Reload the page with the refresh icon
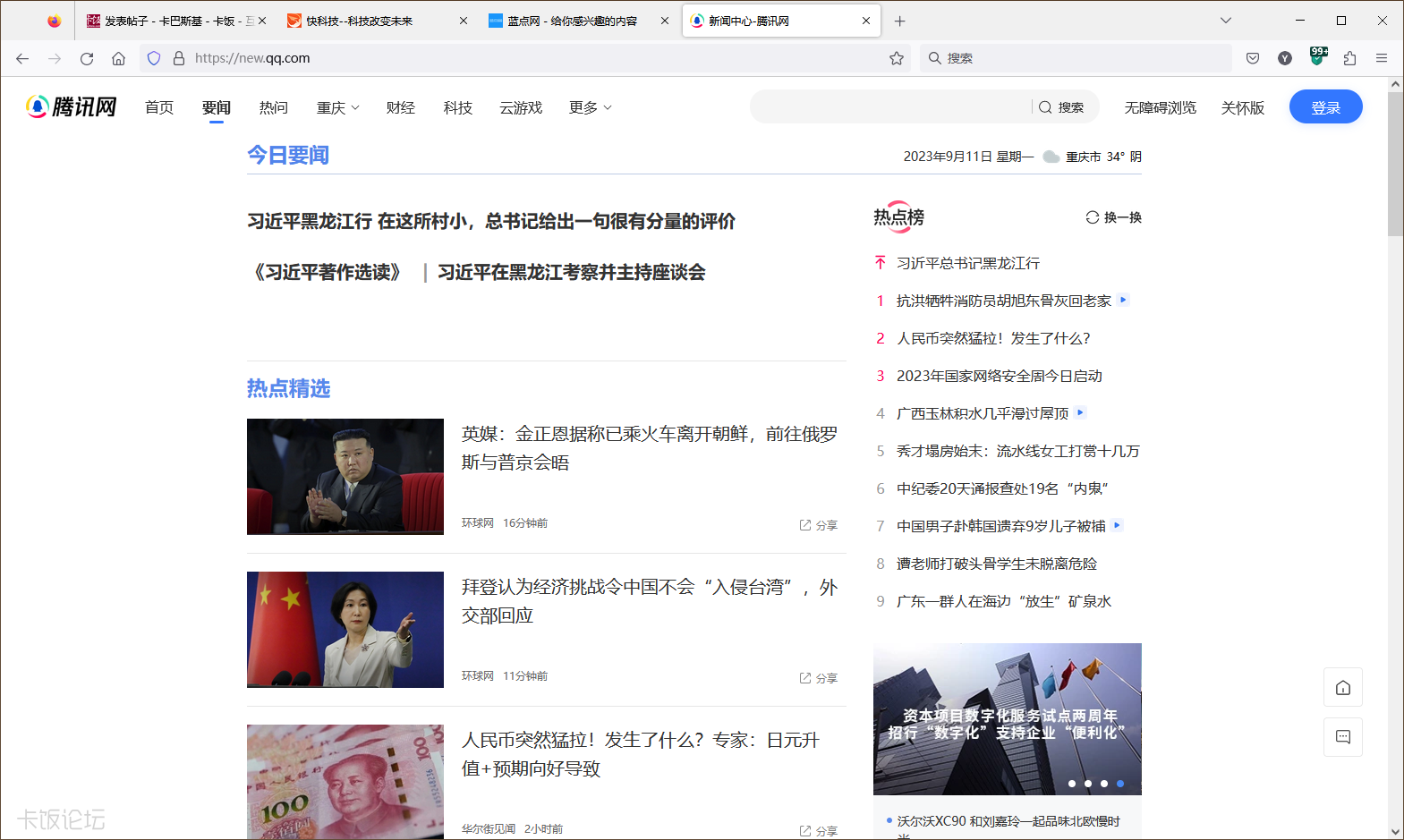The image size is (1404, 840). click(x=87, y=58)
